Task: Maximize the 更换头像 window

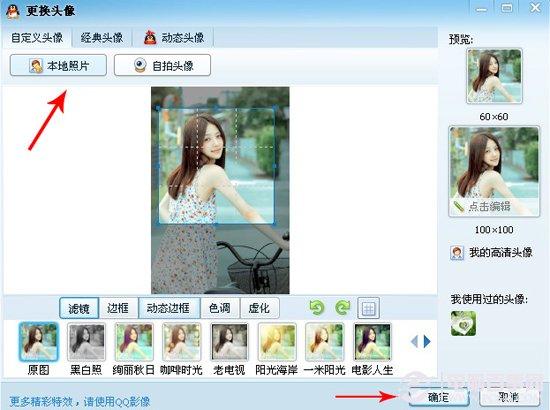Action: click(506, 8)
